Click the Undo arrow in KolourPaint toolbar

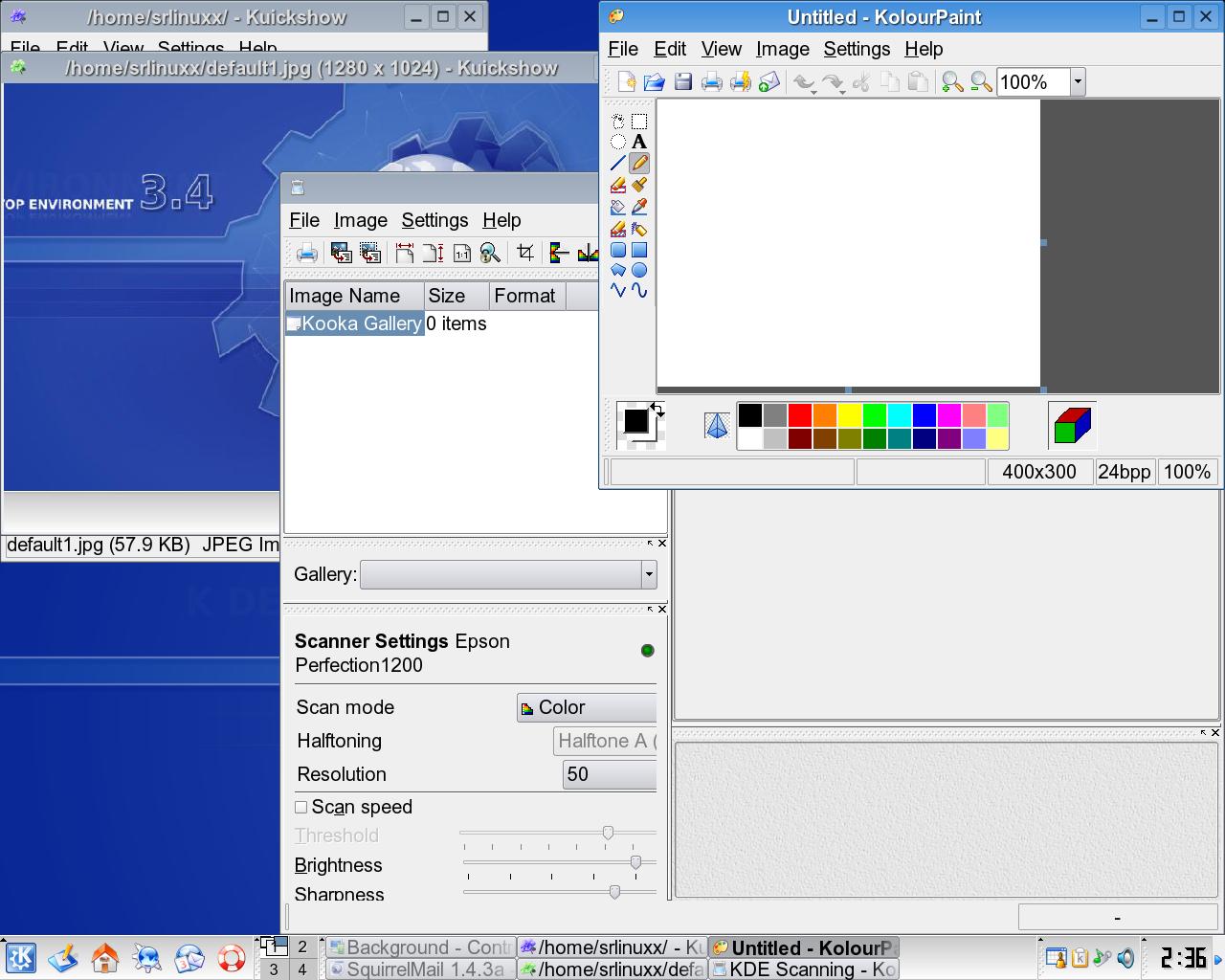pos(803,83)
